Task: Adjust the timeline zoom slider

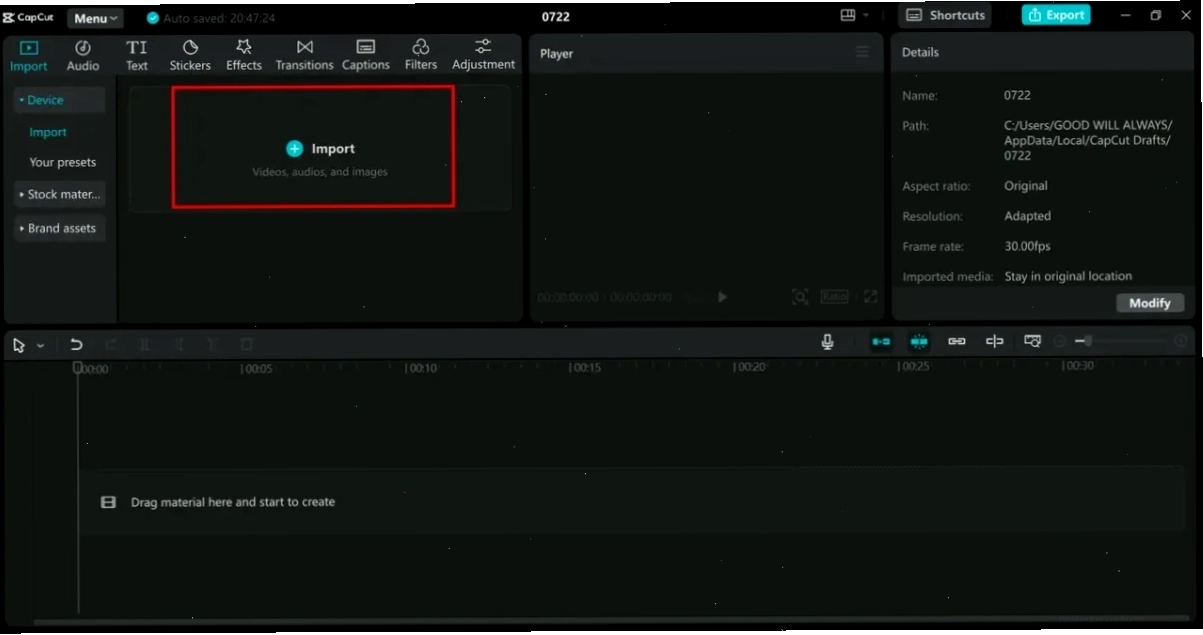Action: point(1120,342)
